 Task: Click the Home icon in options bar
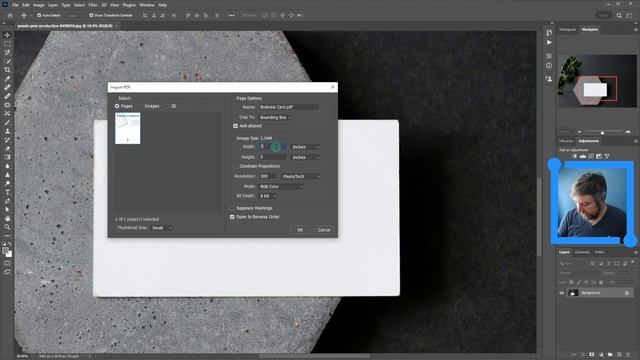coord(10,16)
